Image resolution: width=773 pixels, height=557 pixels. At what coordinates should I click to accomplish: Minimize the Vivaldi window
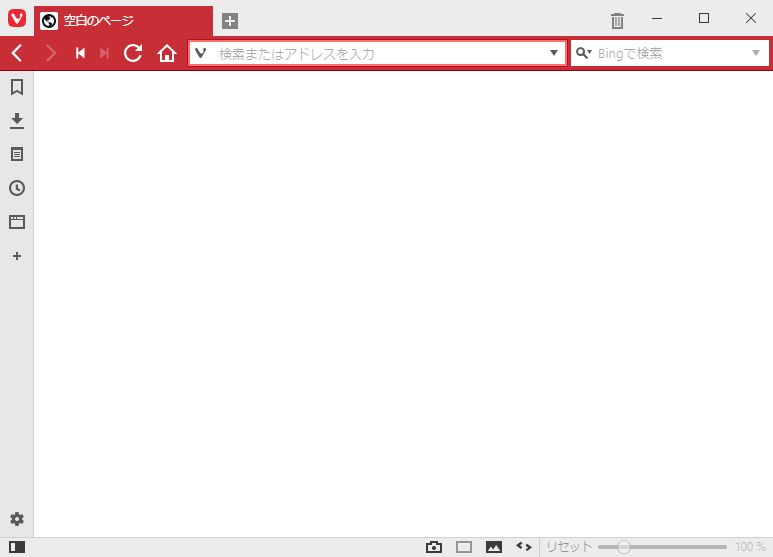tap(657, 19)
